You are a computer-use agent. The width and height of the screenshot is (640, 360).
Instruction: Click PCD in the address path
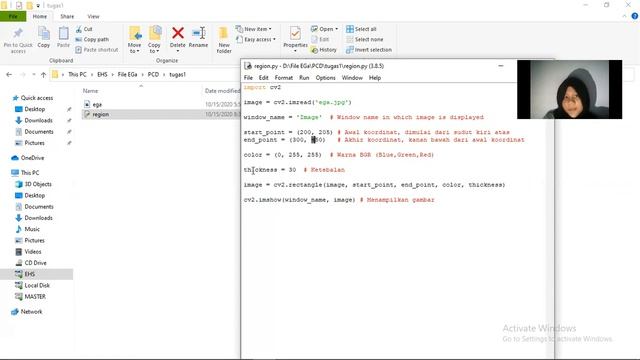point(153,75)
